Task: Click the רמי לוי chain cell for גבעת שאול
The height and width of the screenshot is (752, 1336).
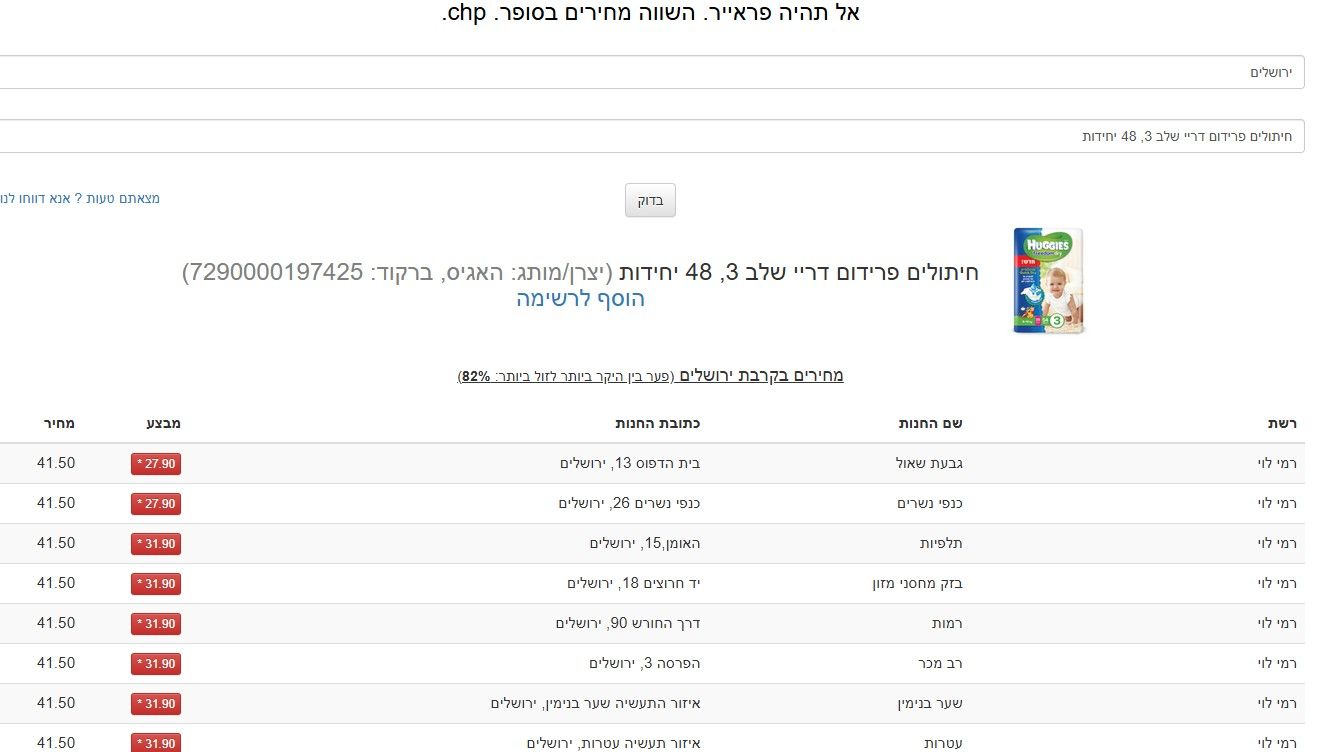Action: click(x=1277, y=463)
